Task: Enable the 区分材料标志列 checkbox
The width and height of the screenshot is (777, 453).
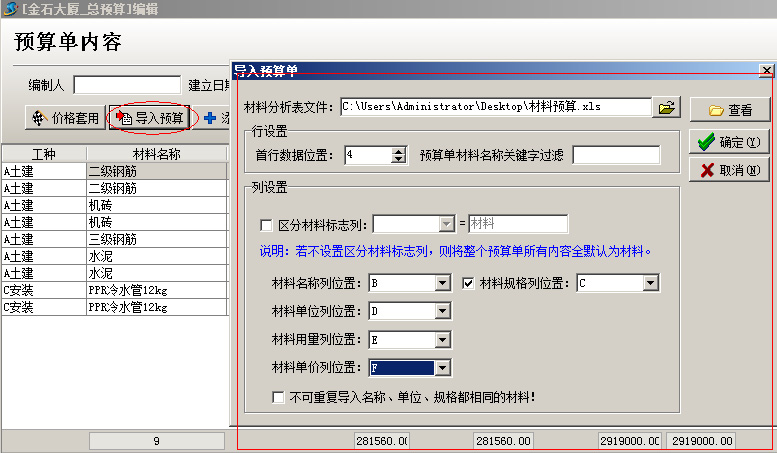Action: click(x=266, y=226)
